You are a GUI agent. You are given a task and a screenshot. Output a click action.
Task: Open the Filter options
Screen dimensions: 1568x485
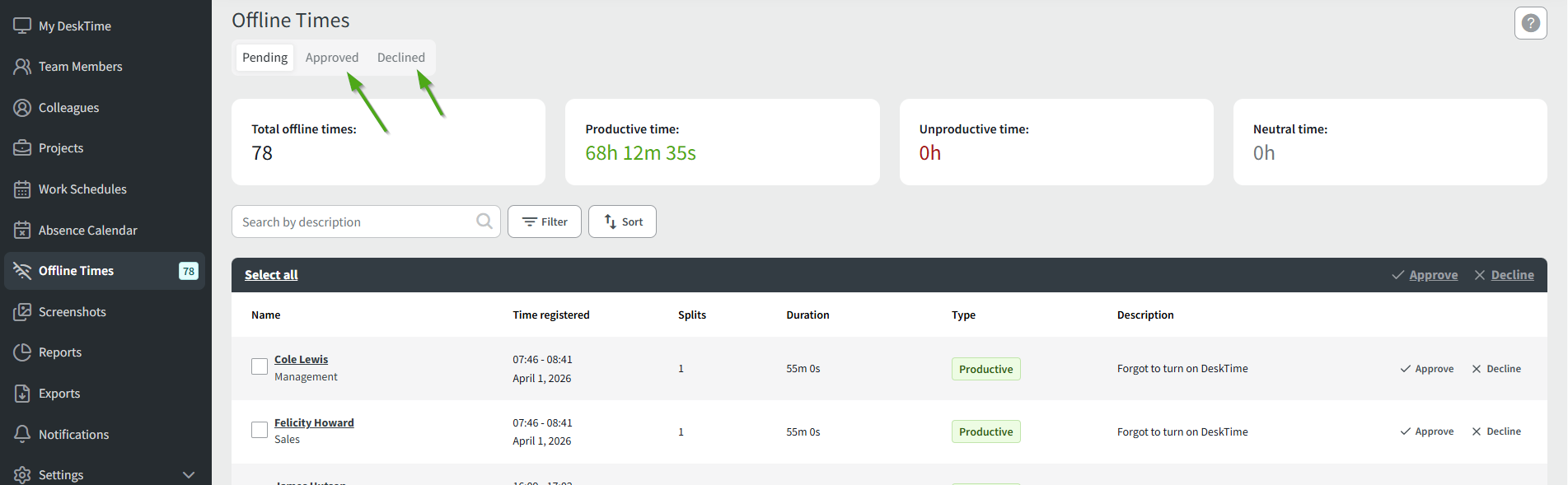[544, 222]
